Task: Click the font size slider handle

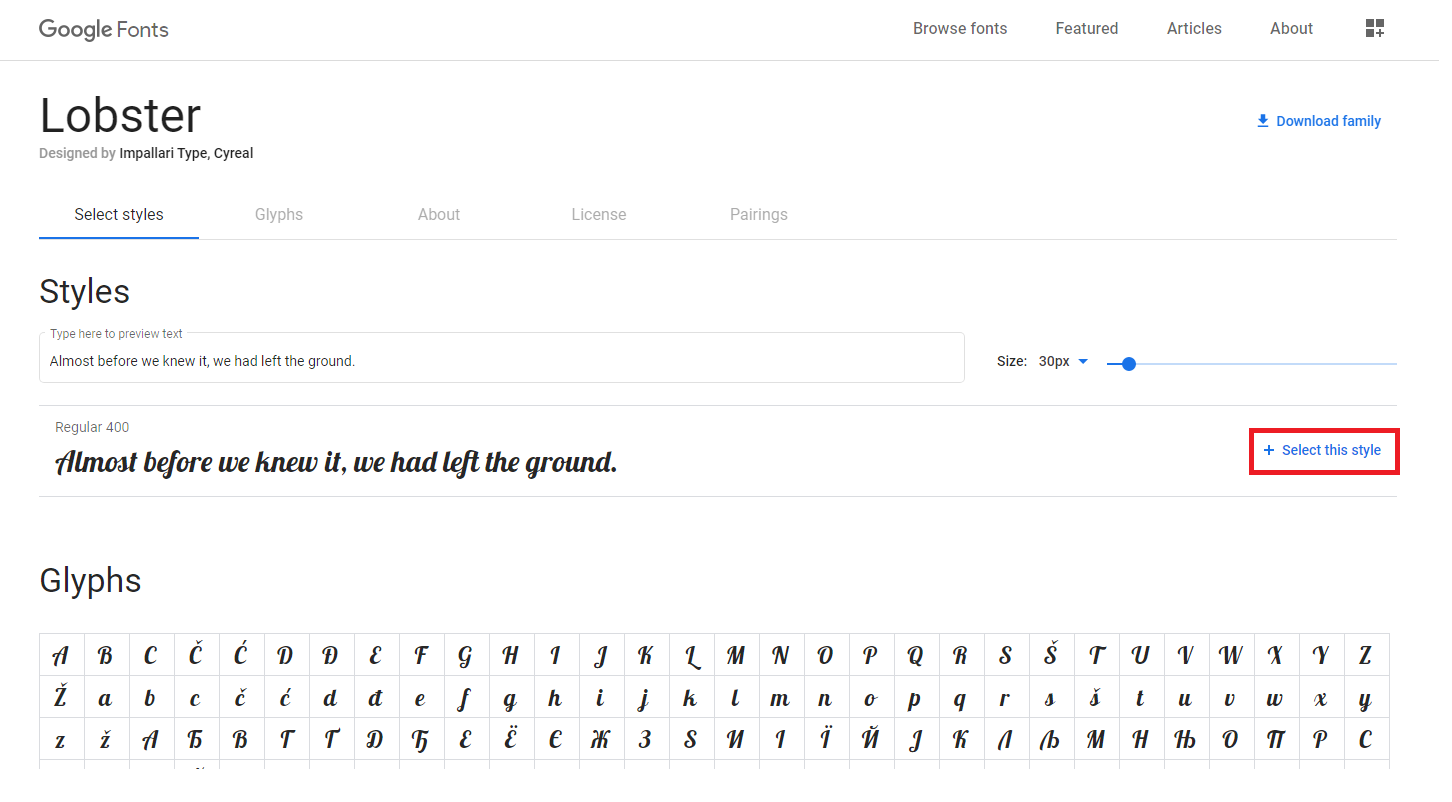Action: pyautogui.click(x=1129, y=364)
